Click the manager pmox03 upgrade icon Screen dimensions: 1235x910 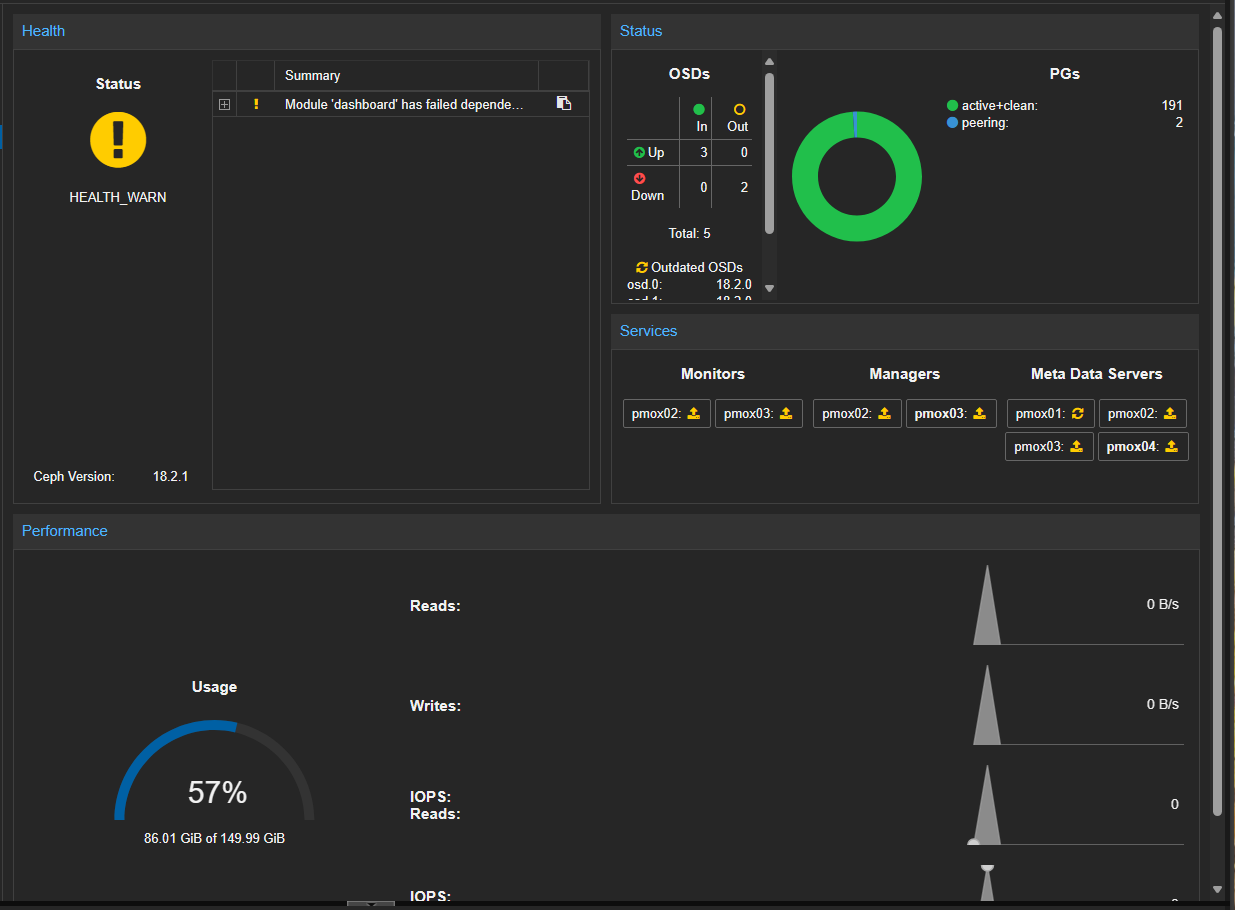coord(980,413)
